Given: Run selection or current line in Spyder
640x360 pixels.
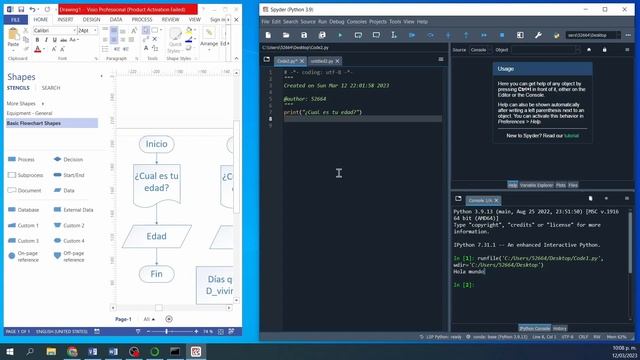Looking at the screenshot, I should point(394,36).
